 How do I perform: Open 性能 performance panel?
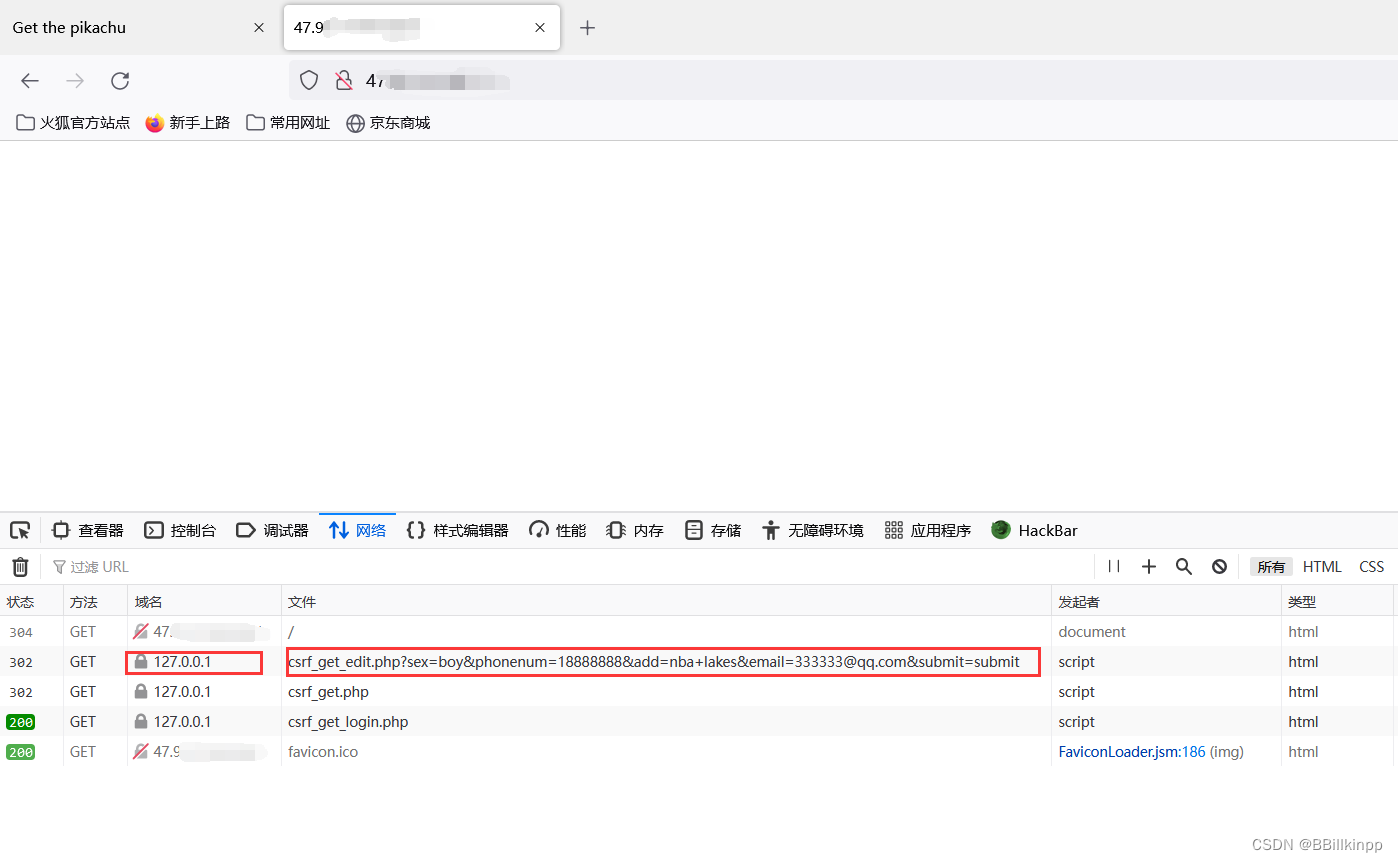(x=558, y=530)
